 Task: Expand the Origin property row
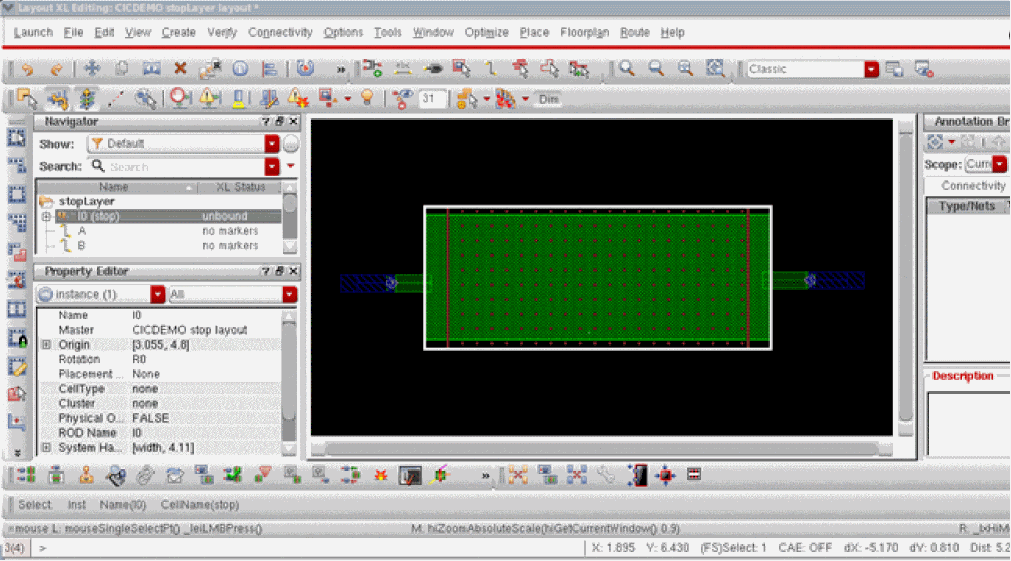46,345
